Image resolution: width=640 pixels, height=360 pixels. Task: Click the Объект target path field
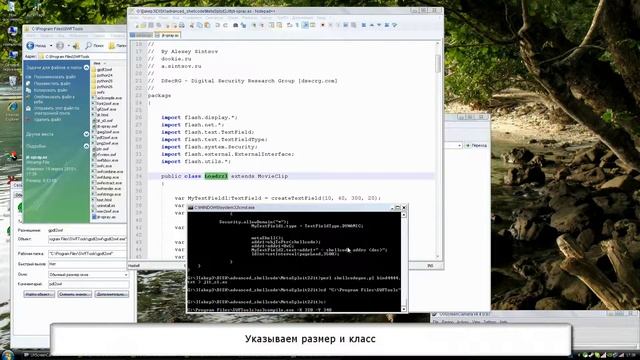(89, 239)
